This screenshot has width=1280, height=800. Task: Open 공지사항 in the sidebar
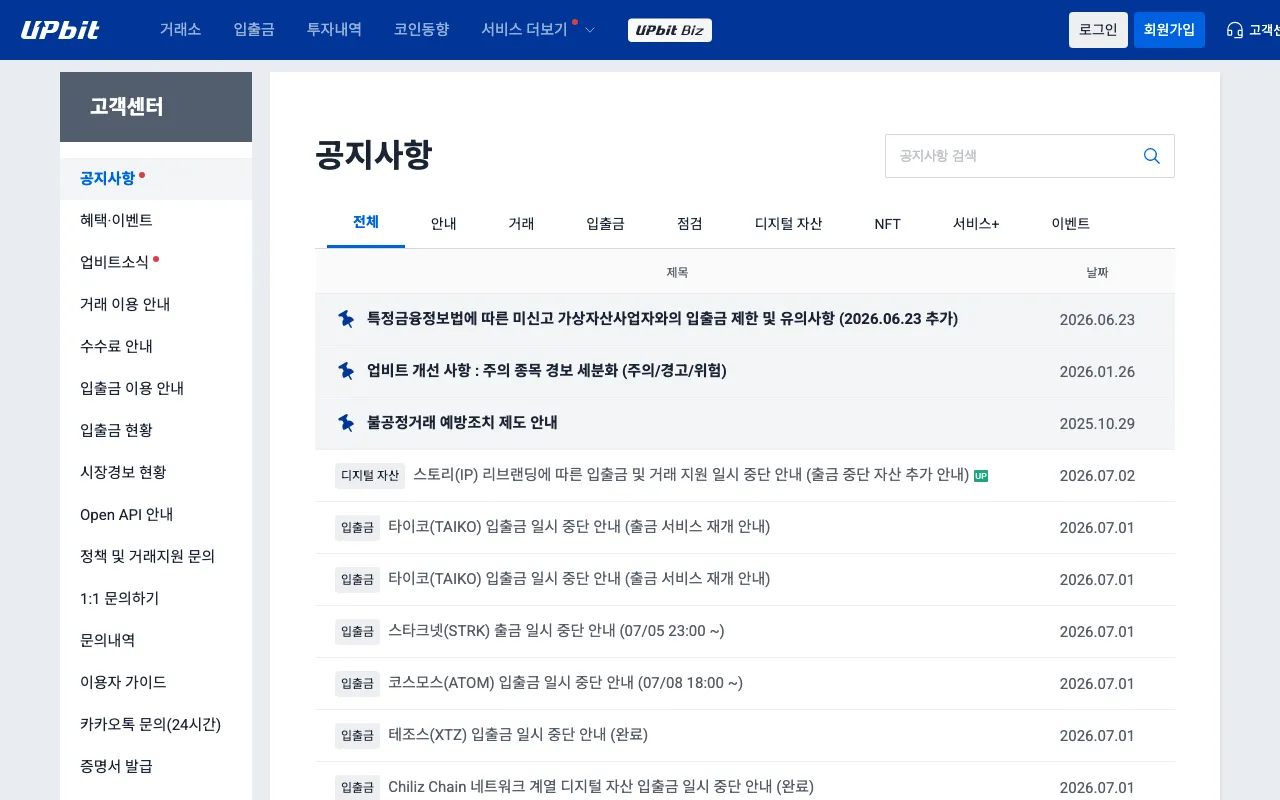pos(156,179)
